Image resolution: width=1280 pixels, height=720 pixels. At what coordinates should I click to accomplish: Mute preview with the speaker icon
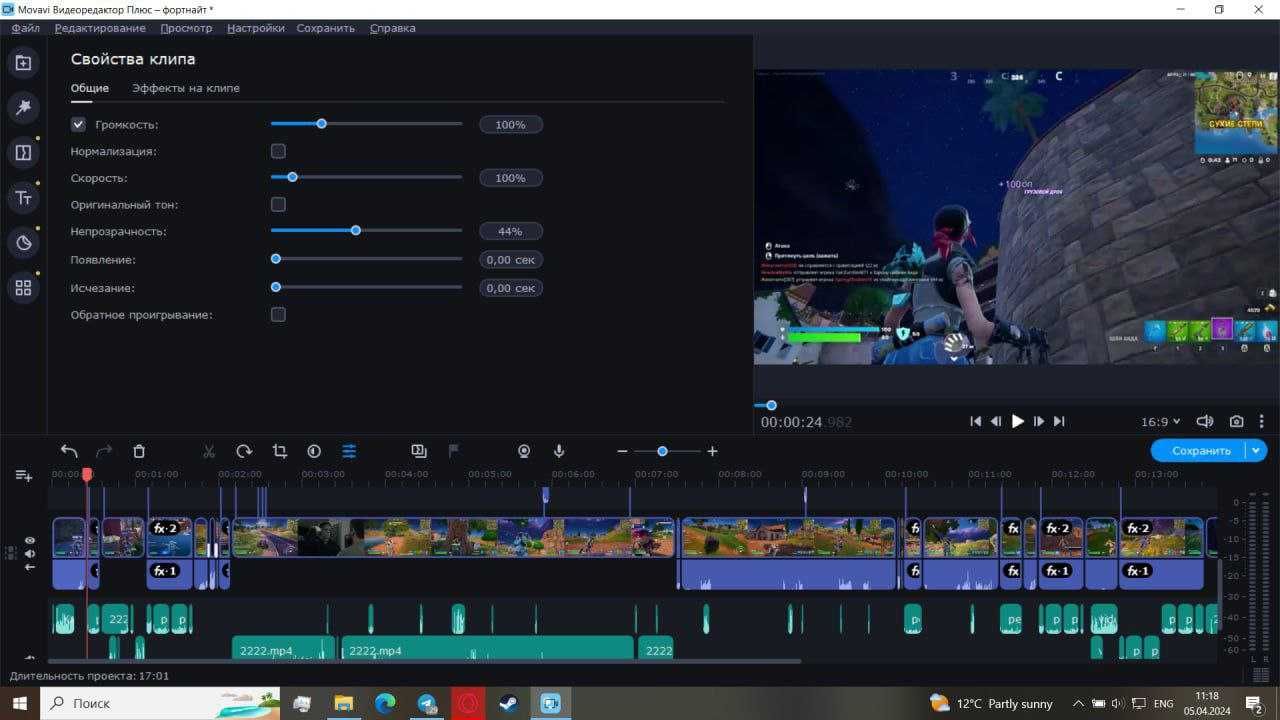pyautogui.click(x=1205, y=422)
